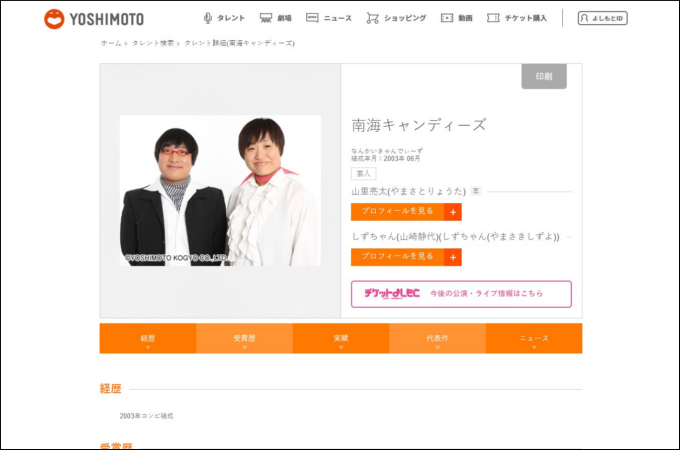This screenshot has width=680, height=450.
Task: Click the Yoshimoto smiling mouth logo icon
Action: pyautogui.click(x=54, y=19)
